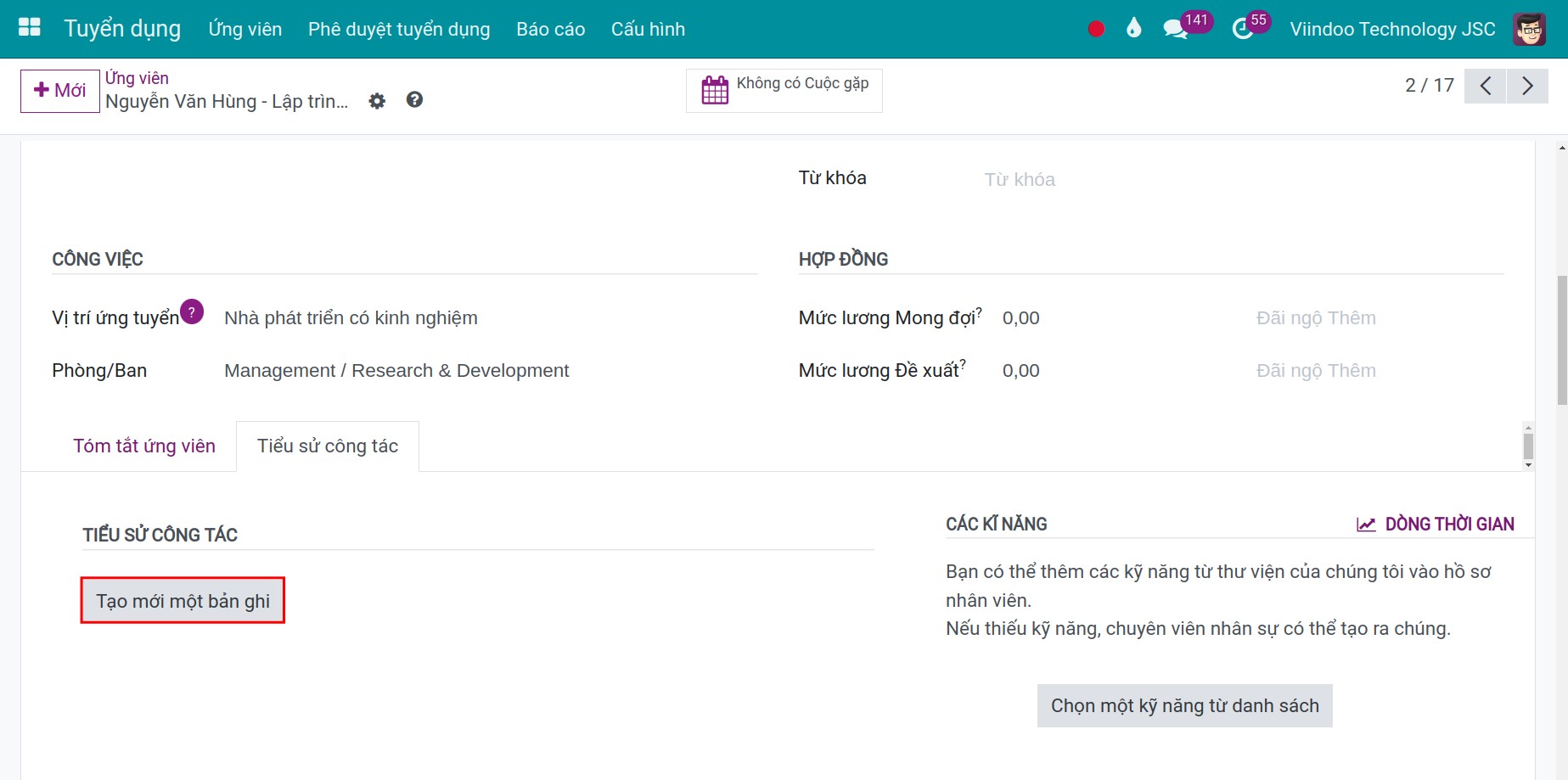This screenshot has height=780, width=1568.
Task: Click the calendar meeting icon
Action: tap(715, 90)
